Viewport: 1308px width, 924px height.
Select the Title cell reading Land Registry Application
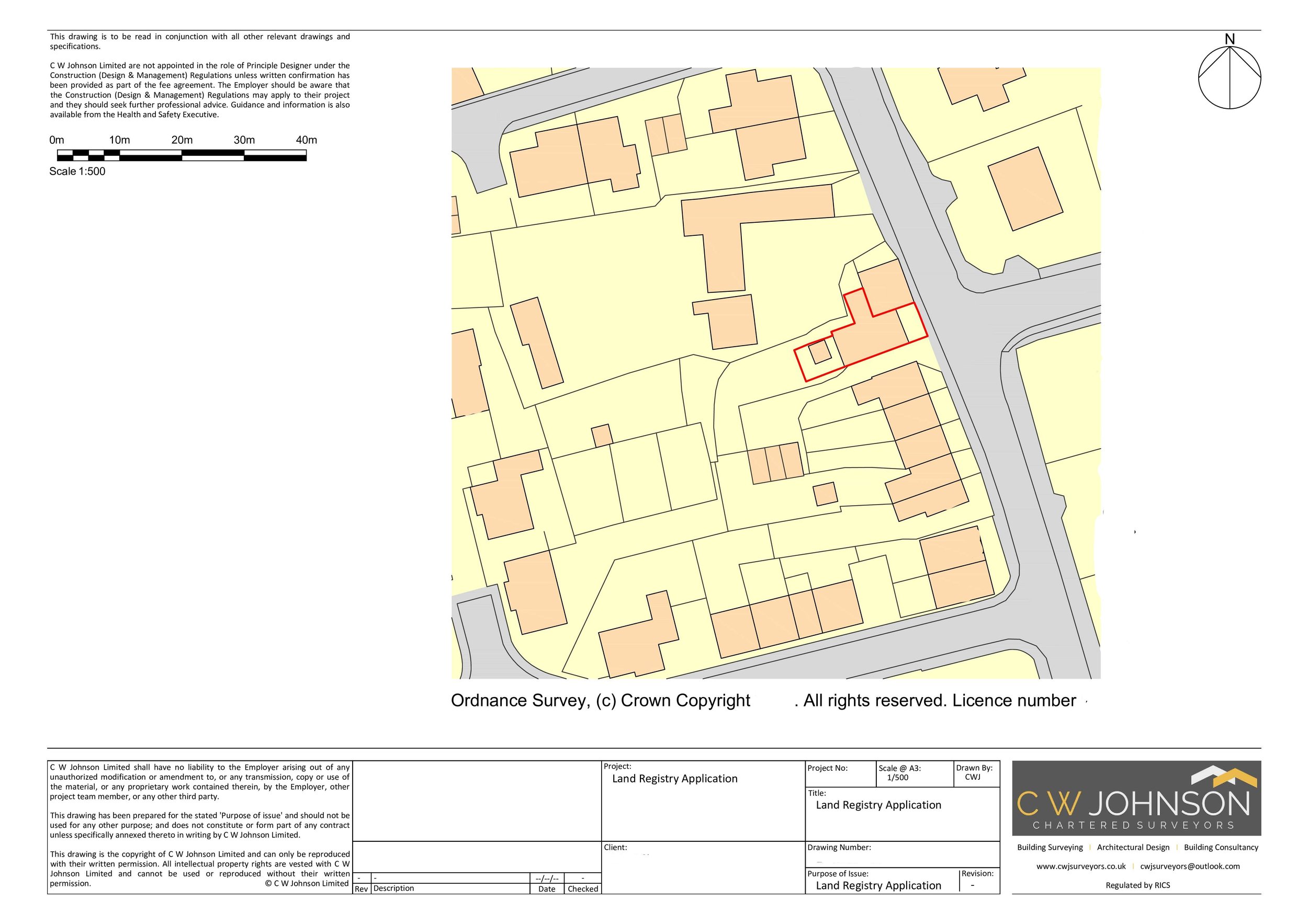coord(878,805)
